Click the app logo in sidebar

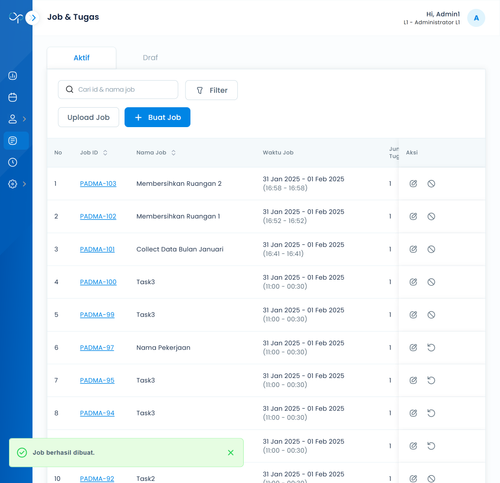(15, 17)
